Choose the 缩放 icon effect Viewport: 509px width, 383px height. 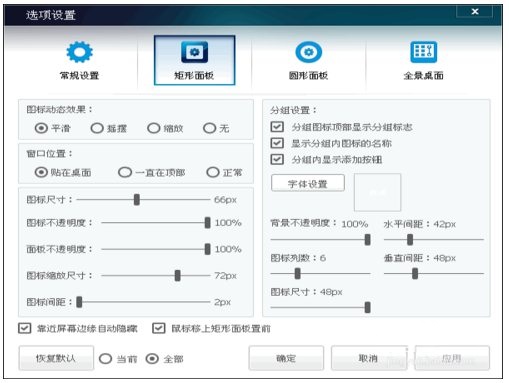click(x=154, y=128)
